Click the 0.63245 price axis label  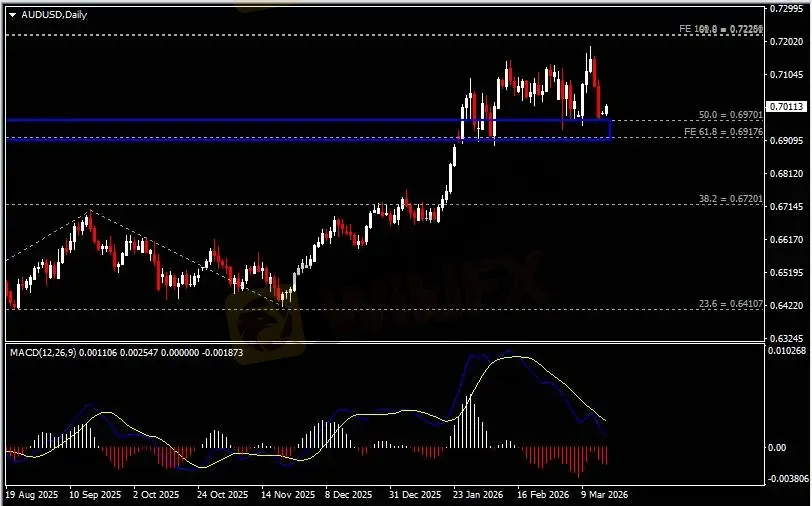tap(787, 339)
